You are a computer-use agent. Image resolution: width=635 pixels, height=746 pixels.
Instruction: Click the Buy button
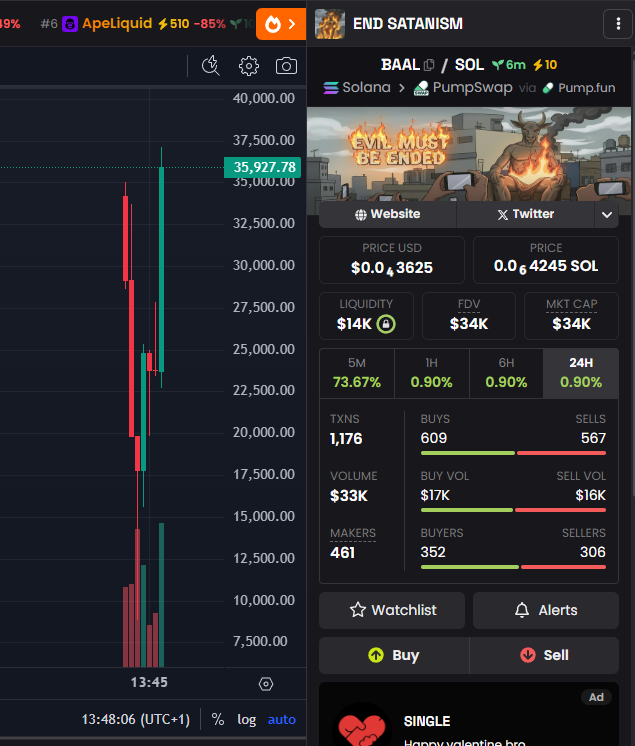tap(394, 655)
